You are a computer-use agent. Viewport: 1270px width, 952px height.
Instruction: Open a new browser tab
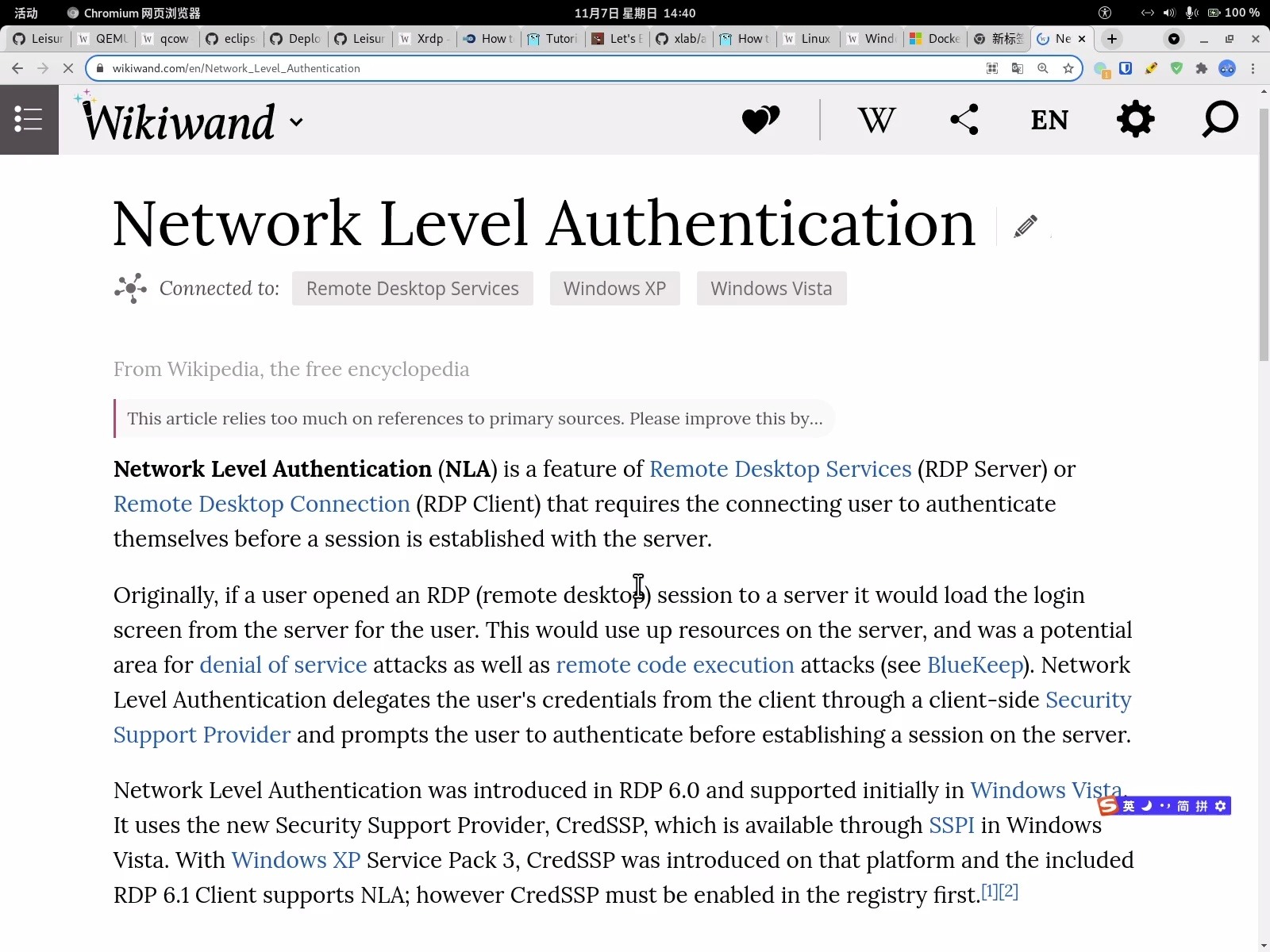pos(1112,38)
